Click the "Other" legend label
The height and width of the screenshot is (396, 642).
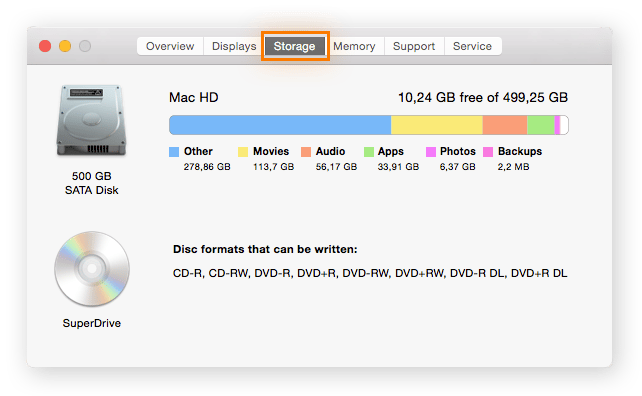click(198, 152)
